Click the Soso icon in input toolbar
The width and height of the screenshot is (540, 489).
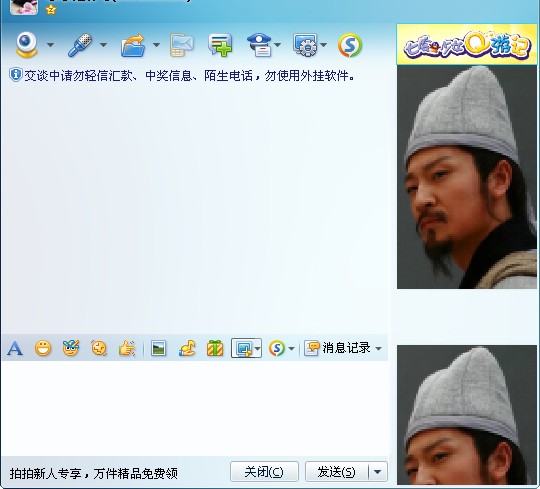tap(277, 348)
